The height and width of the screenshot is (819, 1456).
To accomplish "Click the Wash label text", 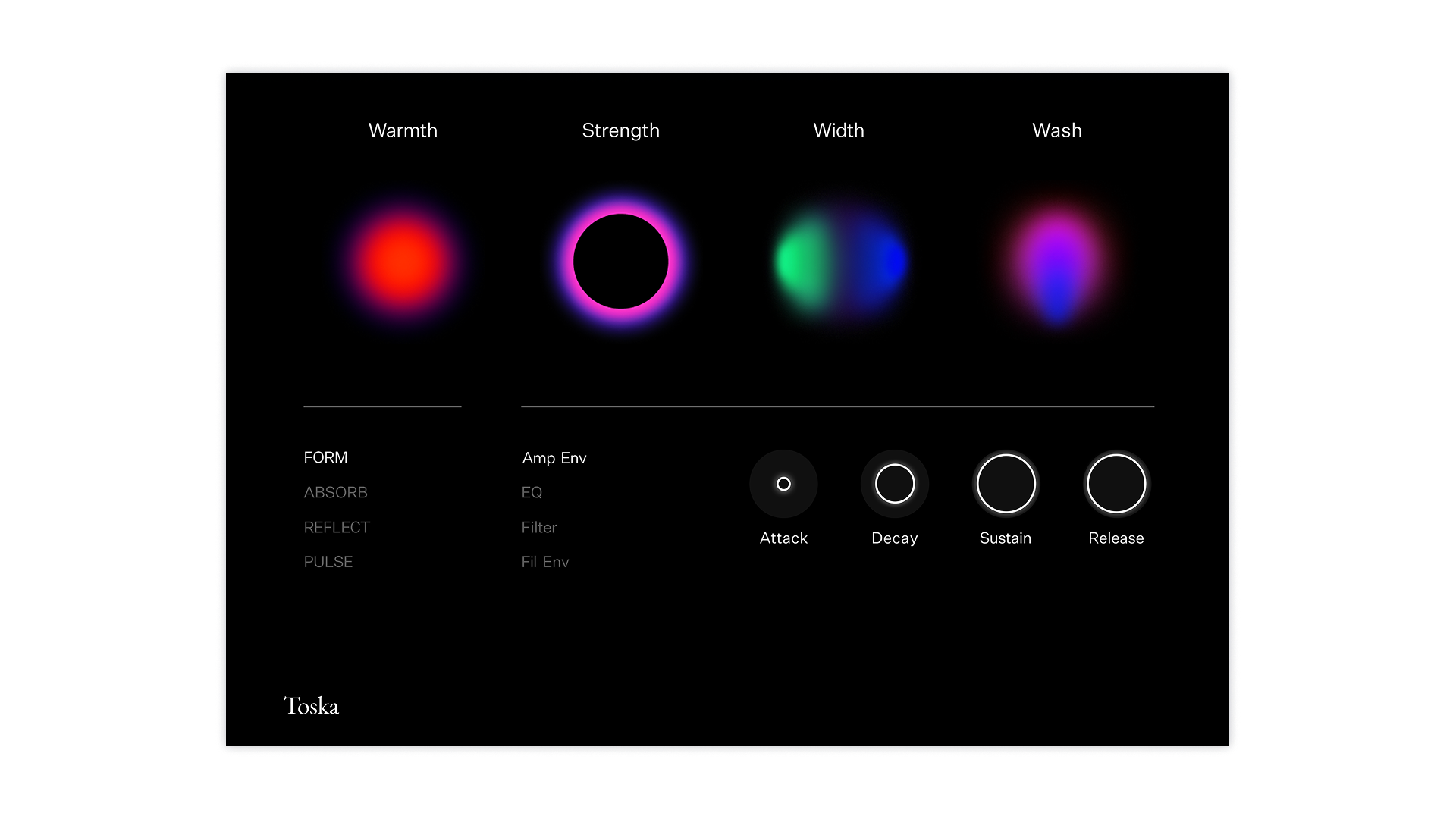I will click(1056, 130).
